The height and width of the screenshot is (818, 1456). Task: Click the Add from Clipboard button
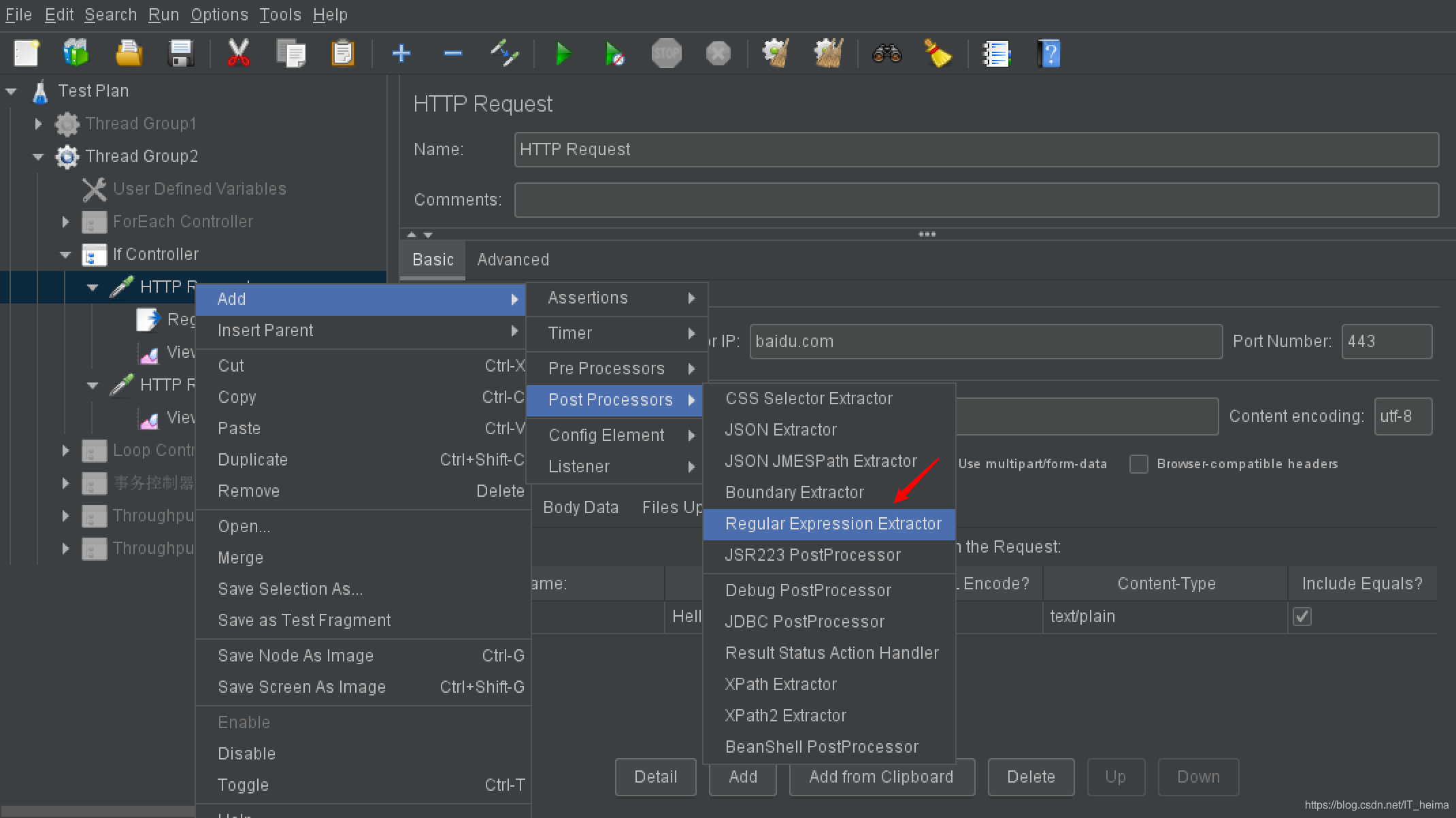[x=880, y=777]
